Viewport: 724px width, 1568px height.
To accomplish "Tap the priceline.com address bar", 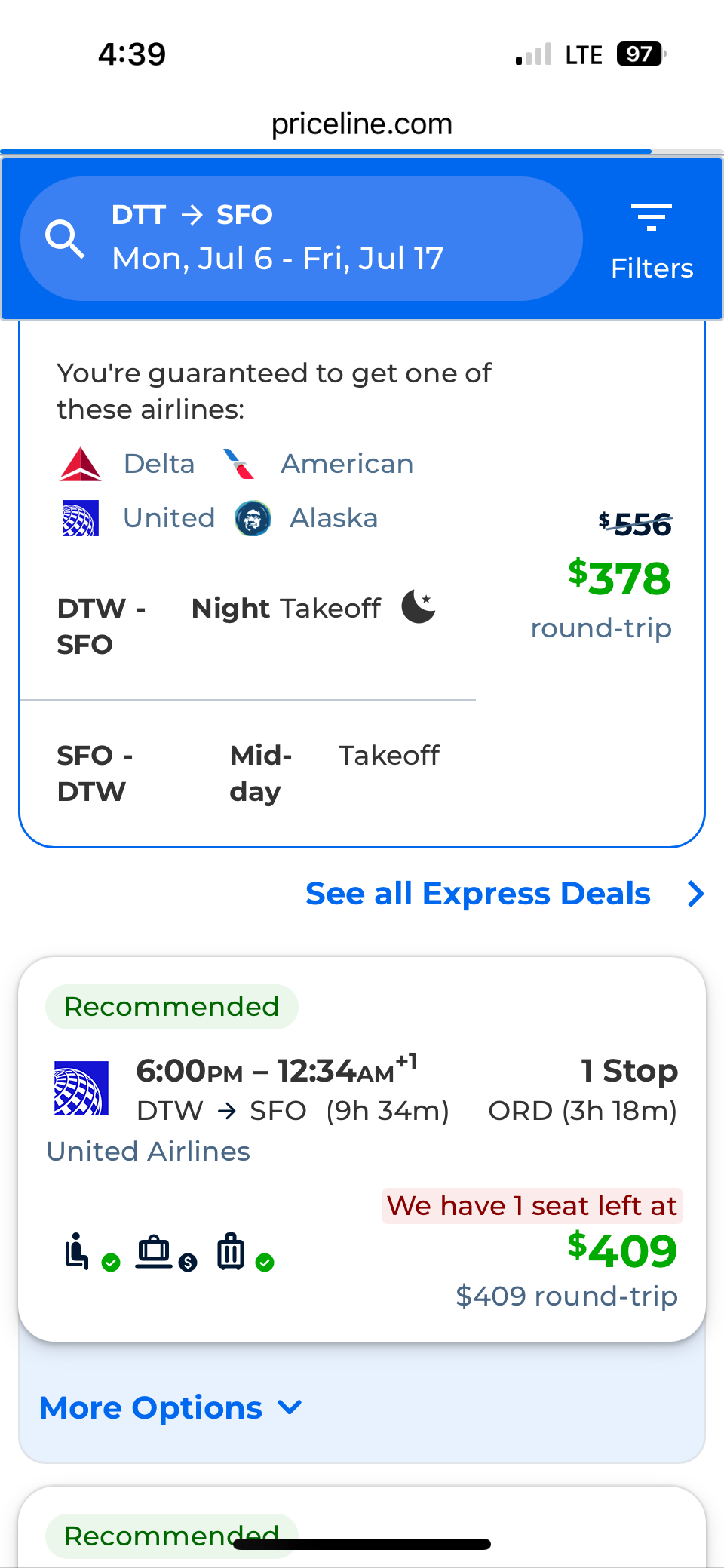I will click(x=362, y=124).
